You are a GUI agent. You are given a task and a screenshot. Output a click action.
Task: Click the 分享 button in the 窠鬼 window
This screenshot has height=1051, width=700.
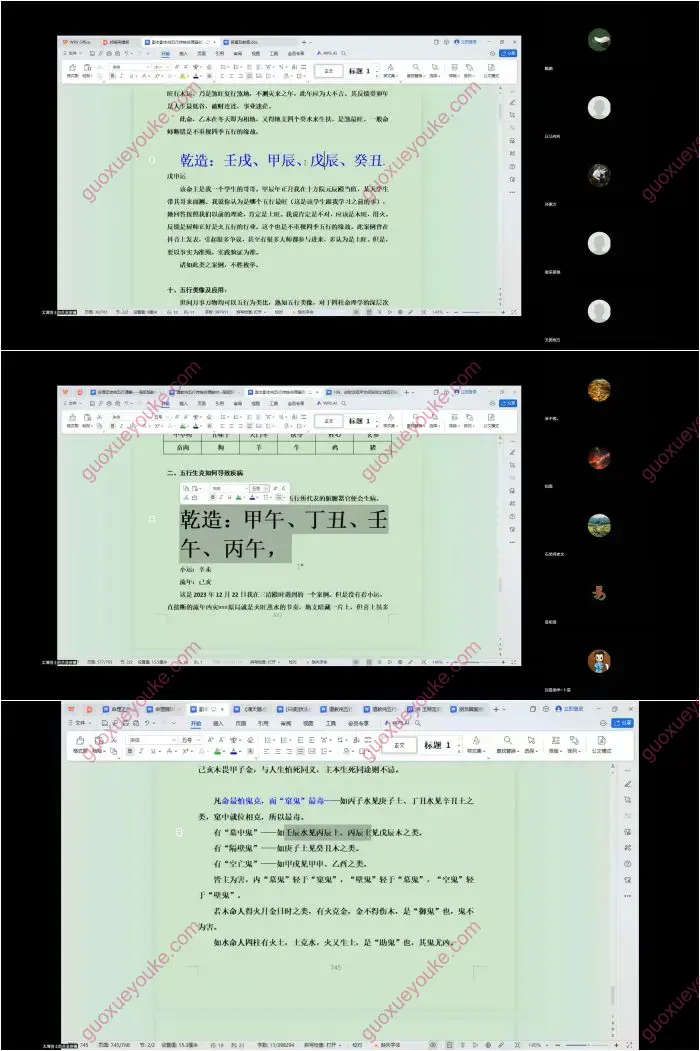coord(624,722)
